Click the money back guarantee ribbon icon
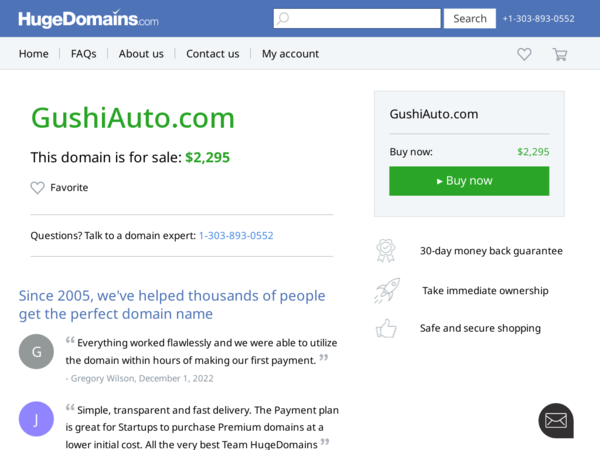The image size is (600, 450). [385, 251]
